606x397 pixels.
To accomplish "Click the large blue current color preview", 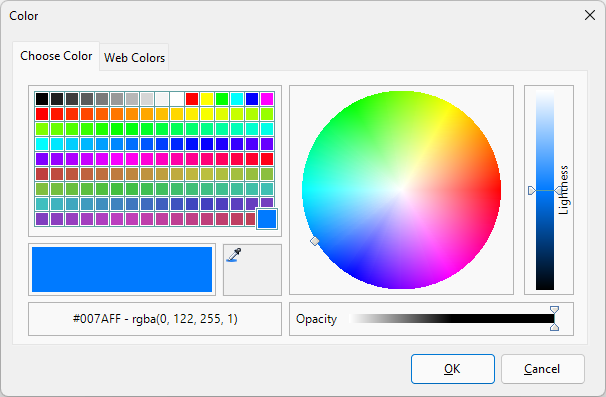I will coord(122,269).
